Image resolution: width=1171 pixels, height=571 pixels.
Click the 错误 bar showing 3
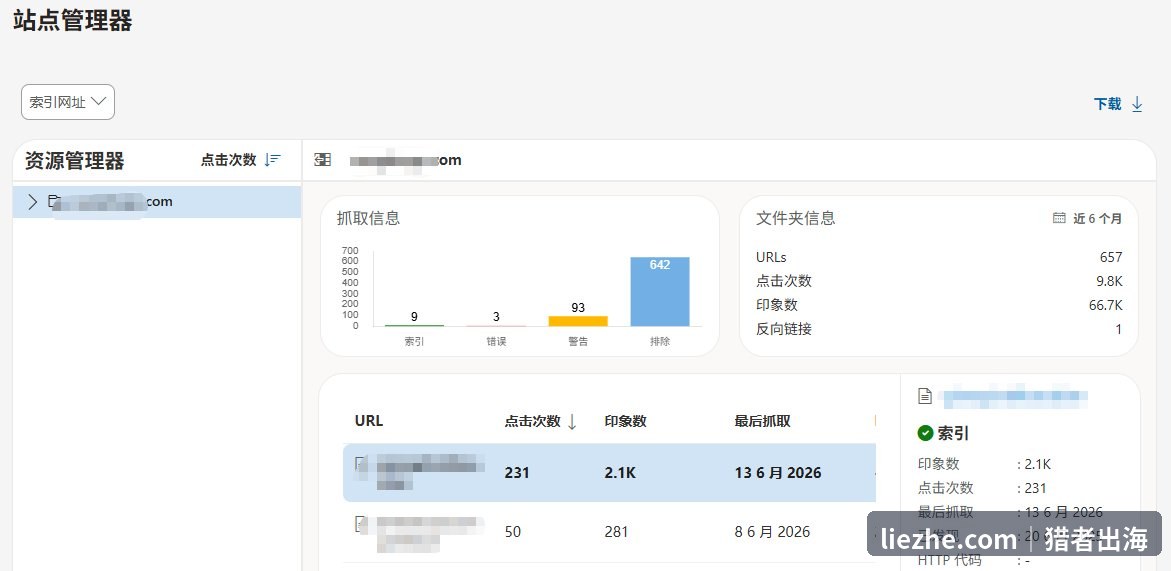[496, 326]
